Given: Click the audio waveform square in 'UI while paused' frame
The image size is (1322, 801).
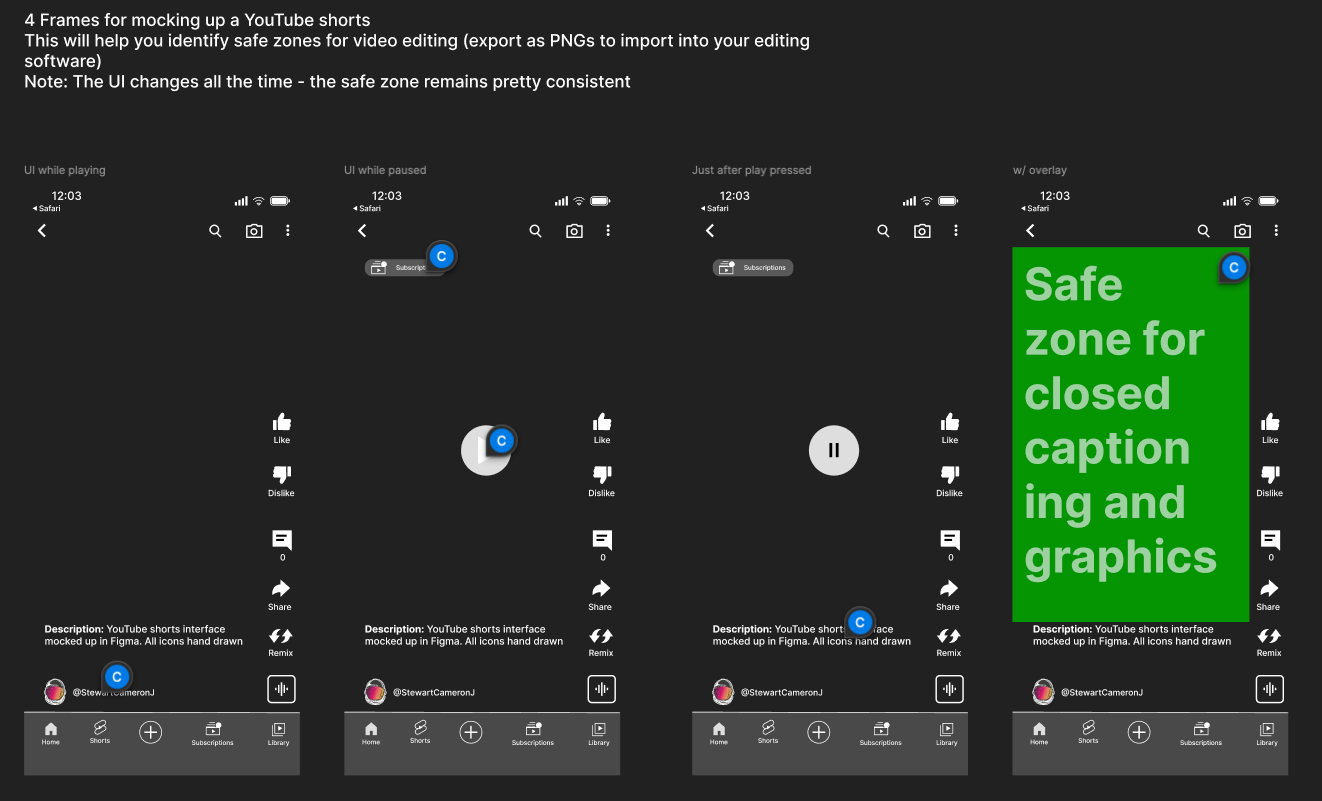Looking at the screenshot, I should [601, 689].
